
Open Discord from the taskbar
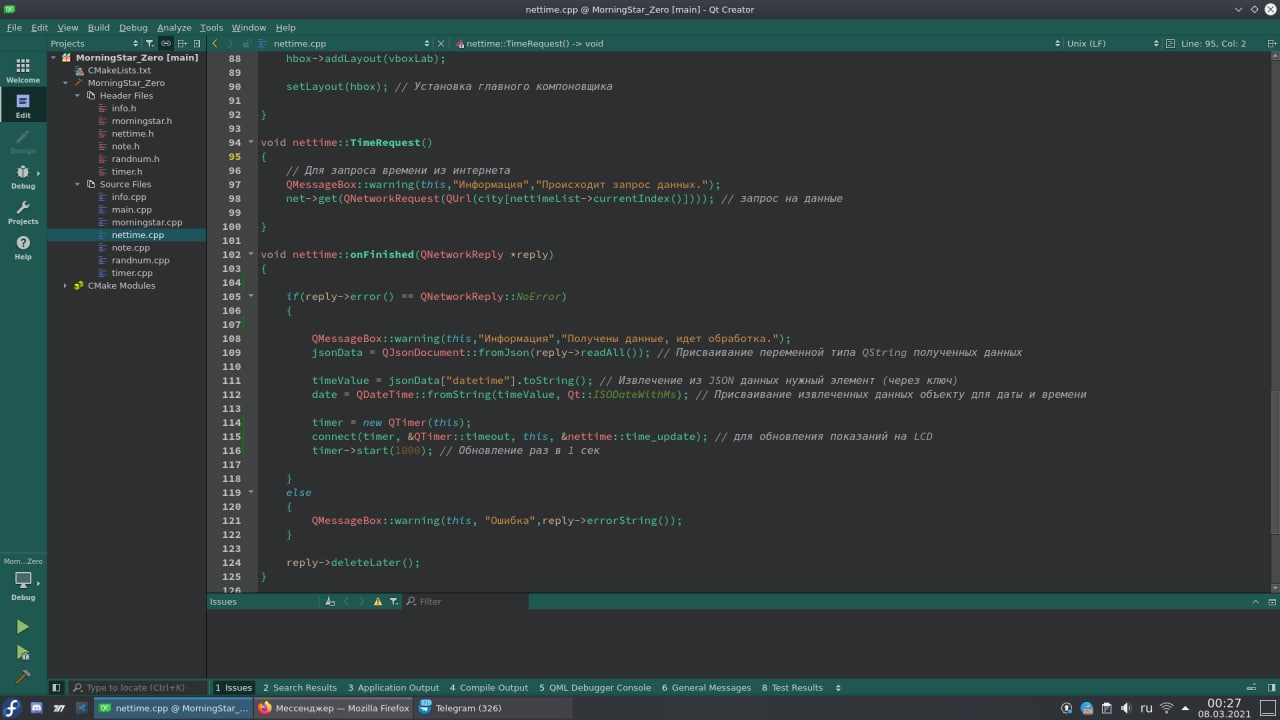pos(37,708)
